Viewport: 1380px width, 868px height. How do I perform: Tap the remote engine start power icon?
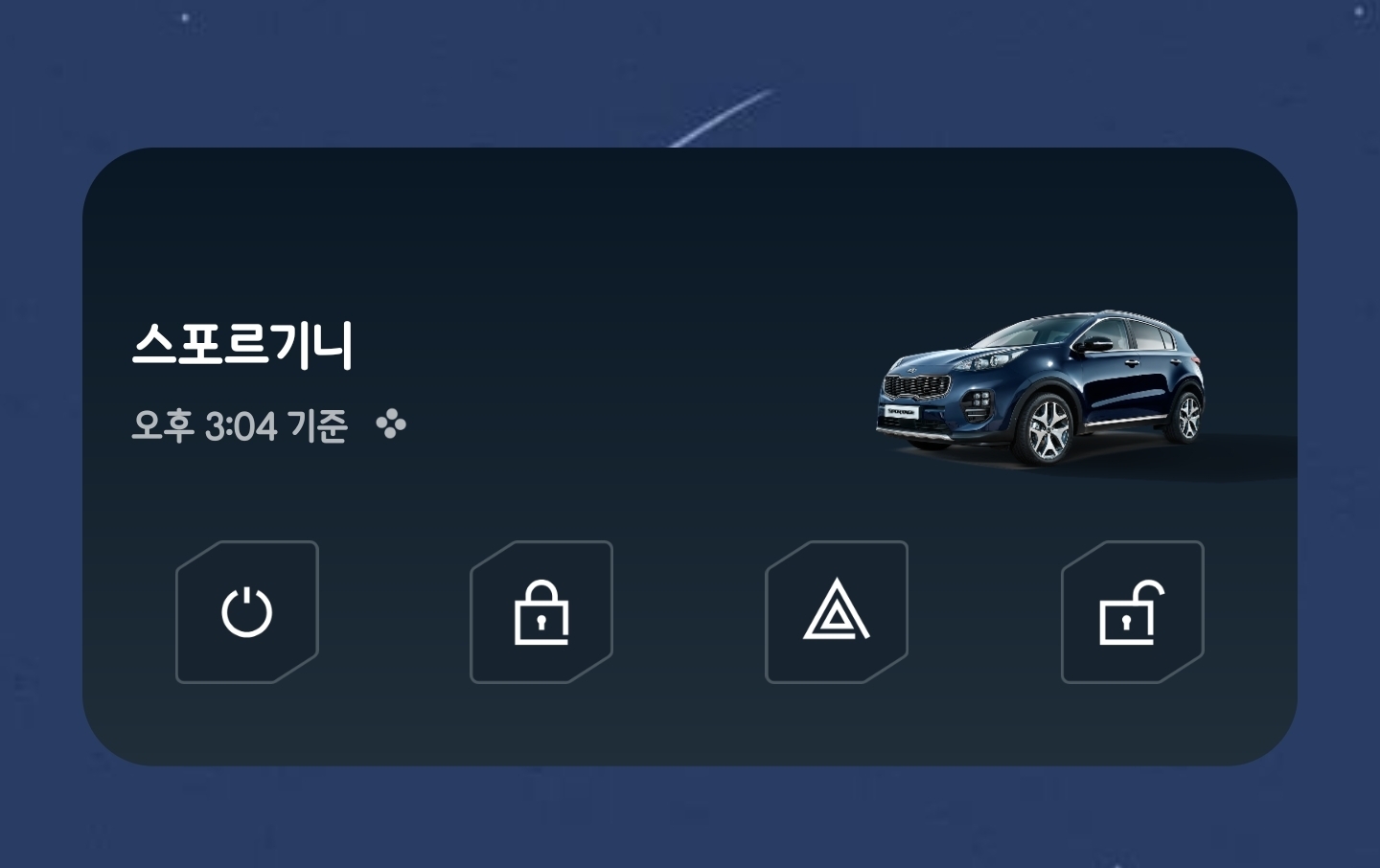pos(247,612)
